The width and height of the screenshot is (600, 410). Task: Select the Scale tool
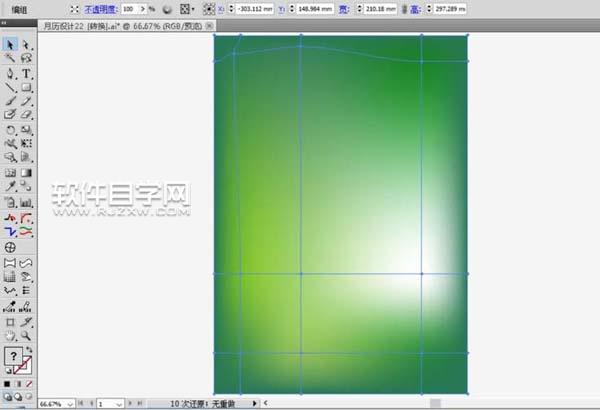tap(26, 130)
